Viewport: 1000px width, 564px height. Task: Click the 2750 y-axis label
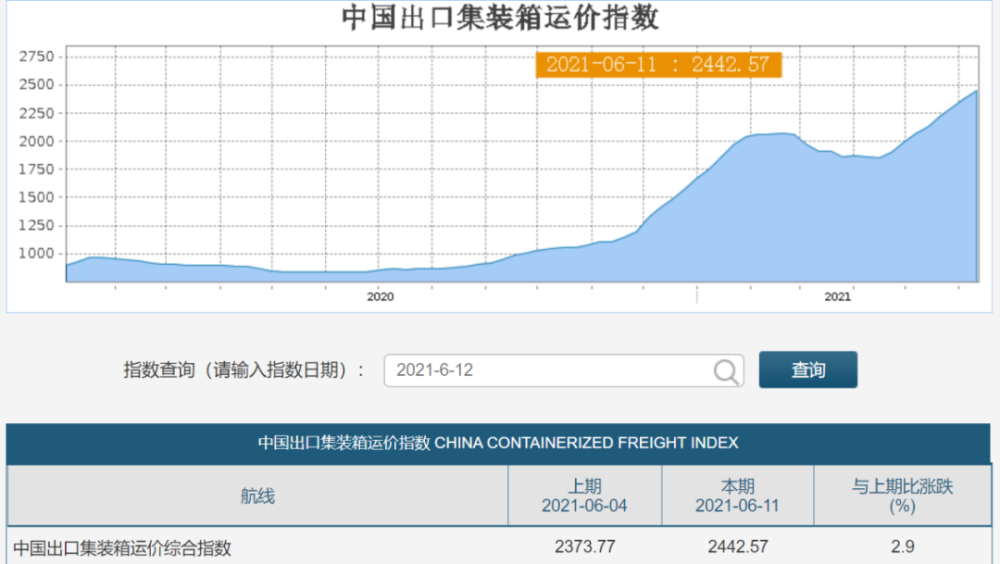point(36,57)
